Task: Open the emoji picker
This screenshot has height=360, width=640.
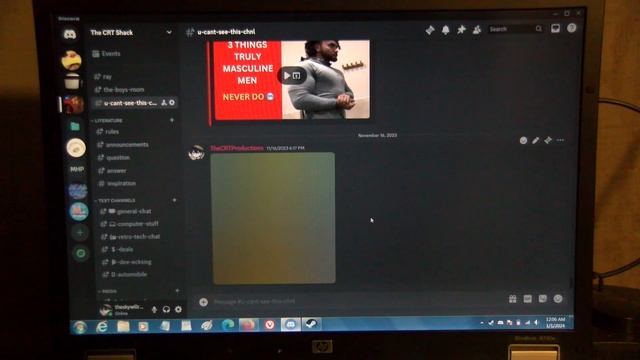Action: 558,299
